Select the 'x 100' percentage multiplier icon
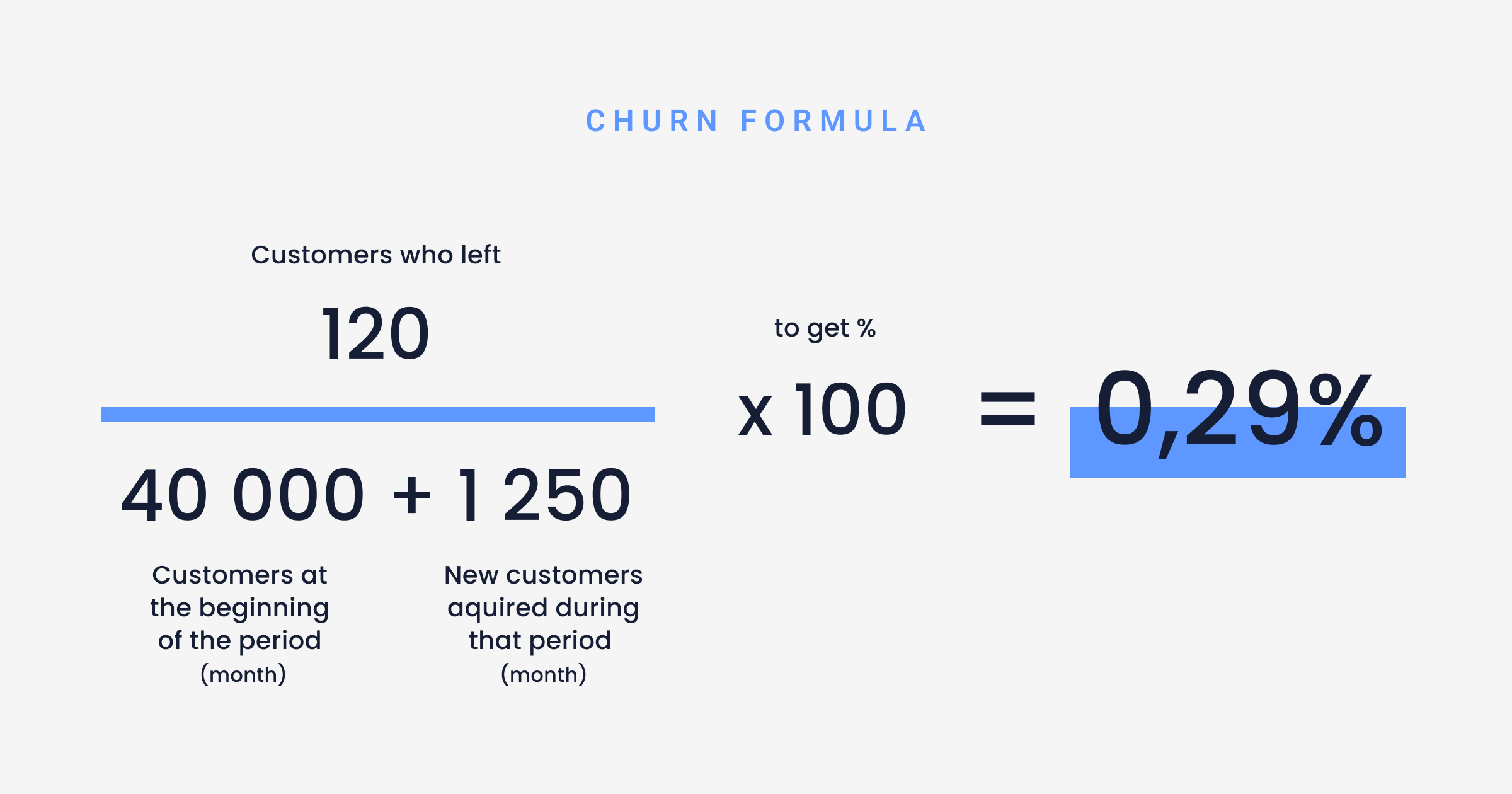This screenshot has width=1512, height=794. 820,400
